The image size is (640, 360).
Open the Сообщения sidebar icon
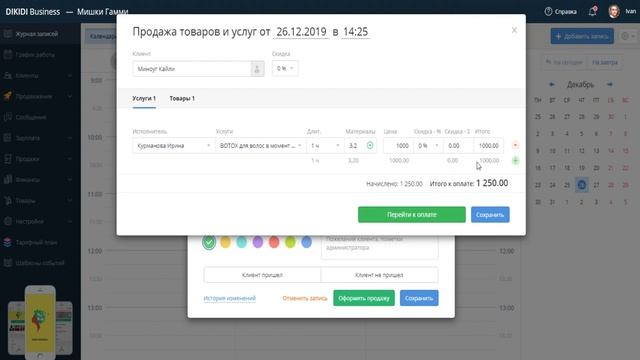(x=8, y=117)
